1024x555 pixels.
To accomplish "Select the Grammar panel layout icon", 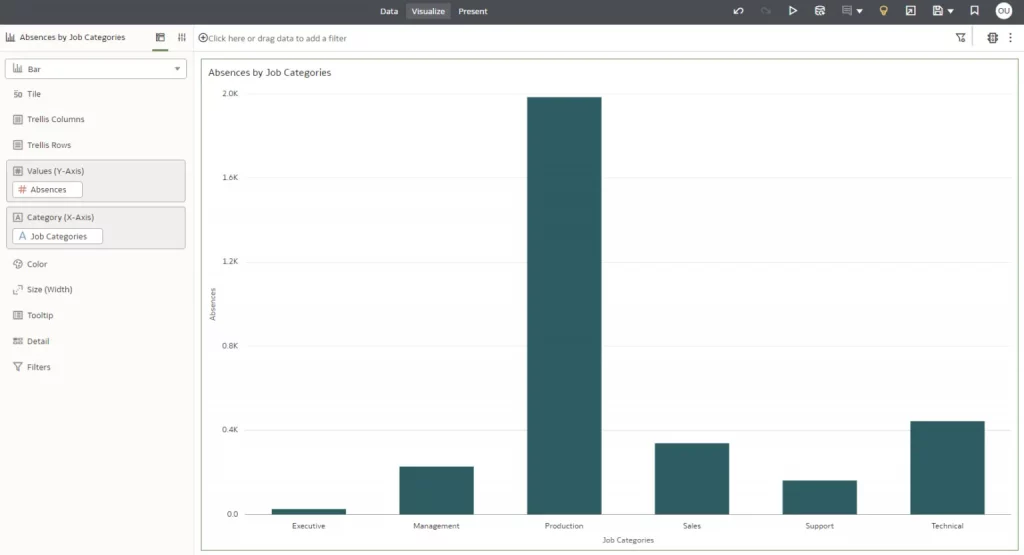I will (160, 37).
